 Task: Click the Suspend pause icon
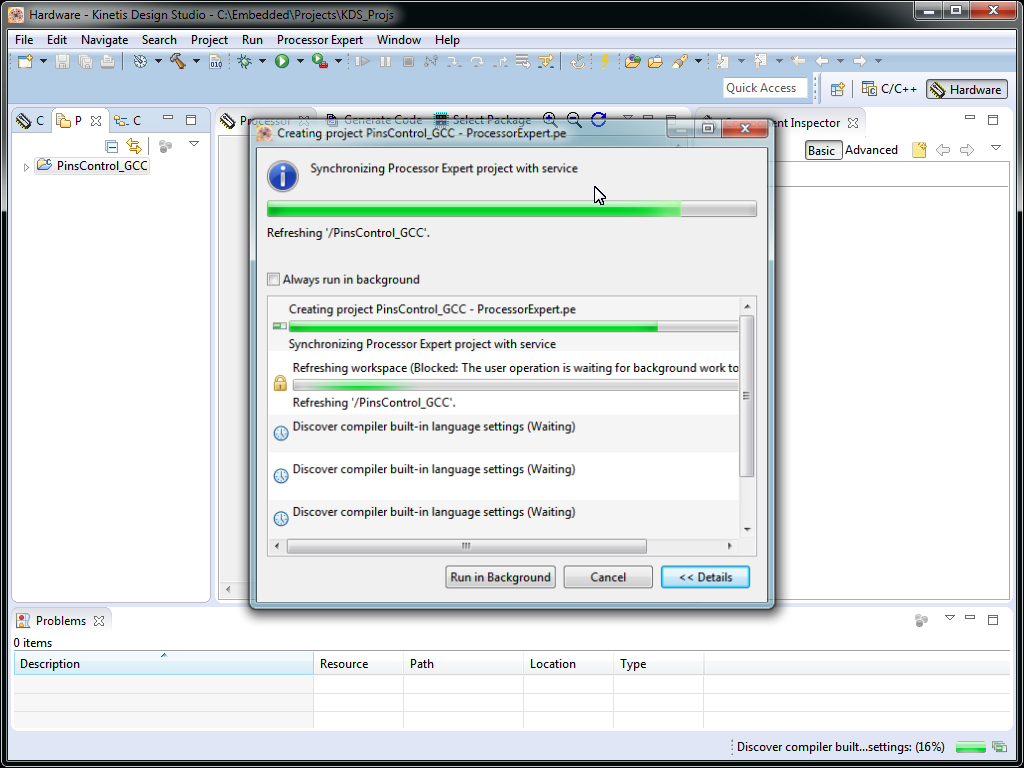pyautogui.click(x=385, y=61)
